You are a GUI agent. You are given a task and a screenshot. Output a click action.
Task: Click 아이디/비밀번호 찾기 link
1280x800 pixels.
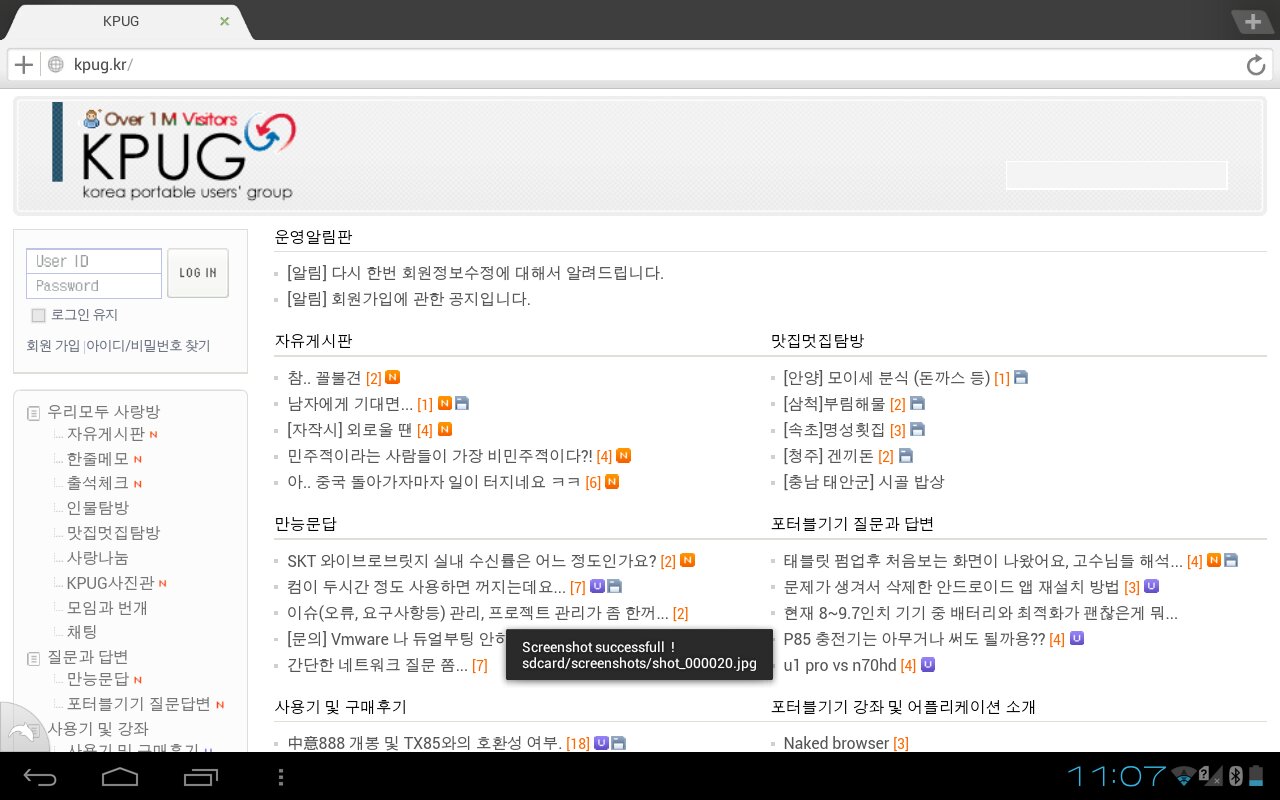(x=148, y=345)
